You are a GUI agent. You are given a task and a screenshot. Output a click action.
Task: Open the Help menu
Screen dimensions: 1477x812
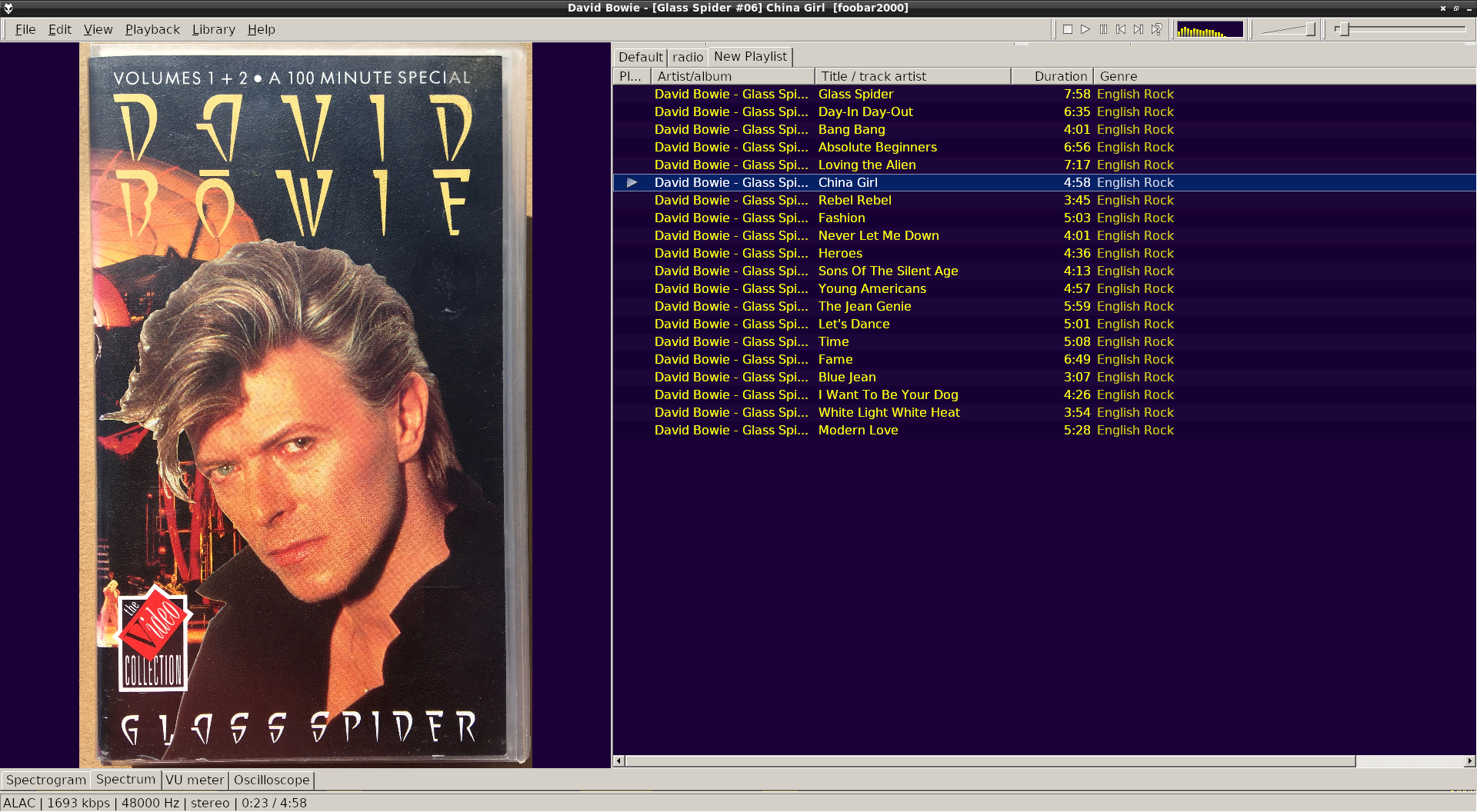point(261,29)
